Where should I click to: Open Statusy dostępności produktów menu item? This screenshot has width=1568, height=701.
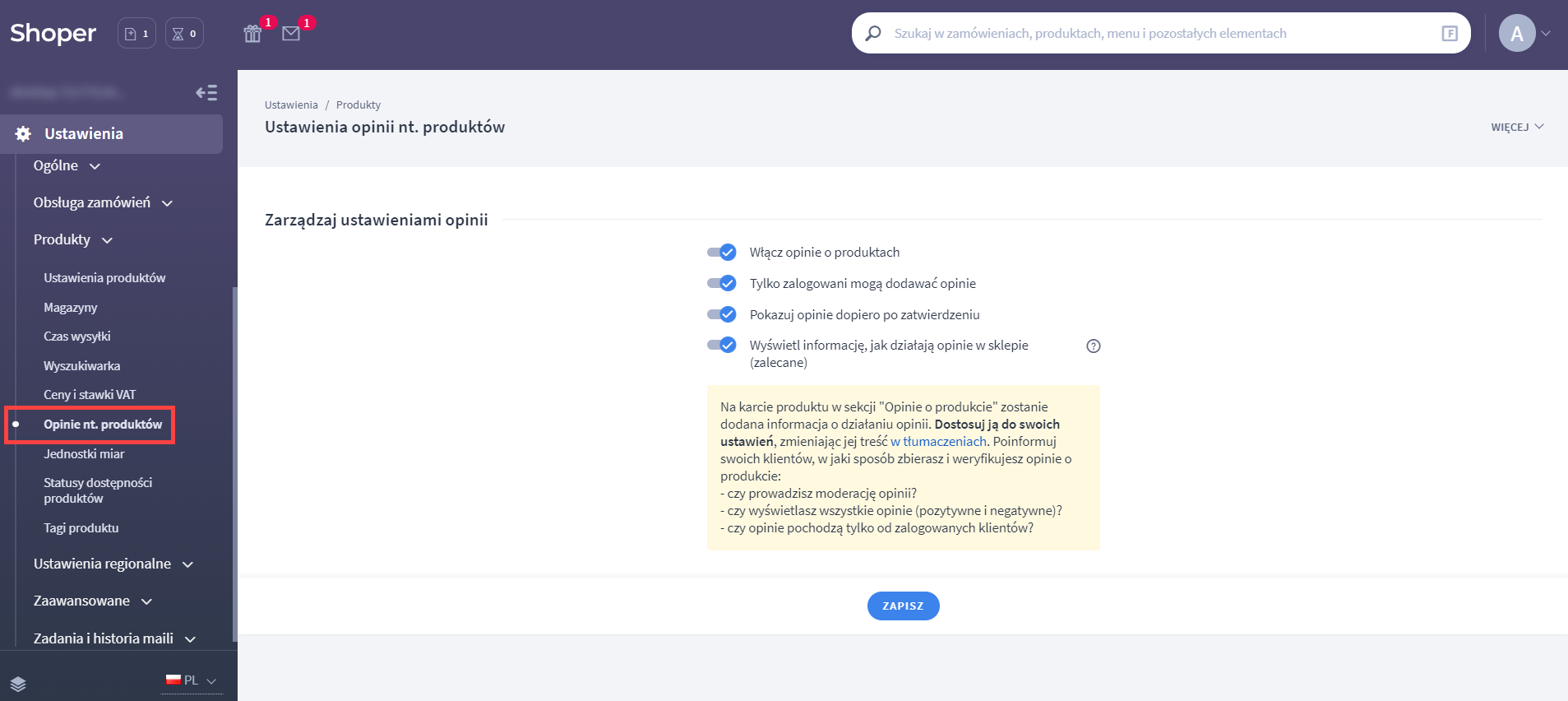pos(98,490)
